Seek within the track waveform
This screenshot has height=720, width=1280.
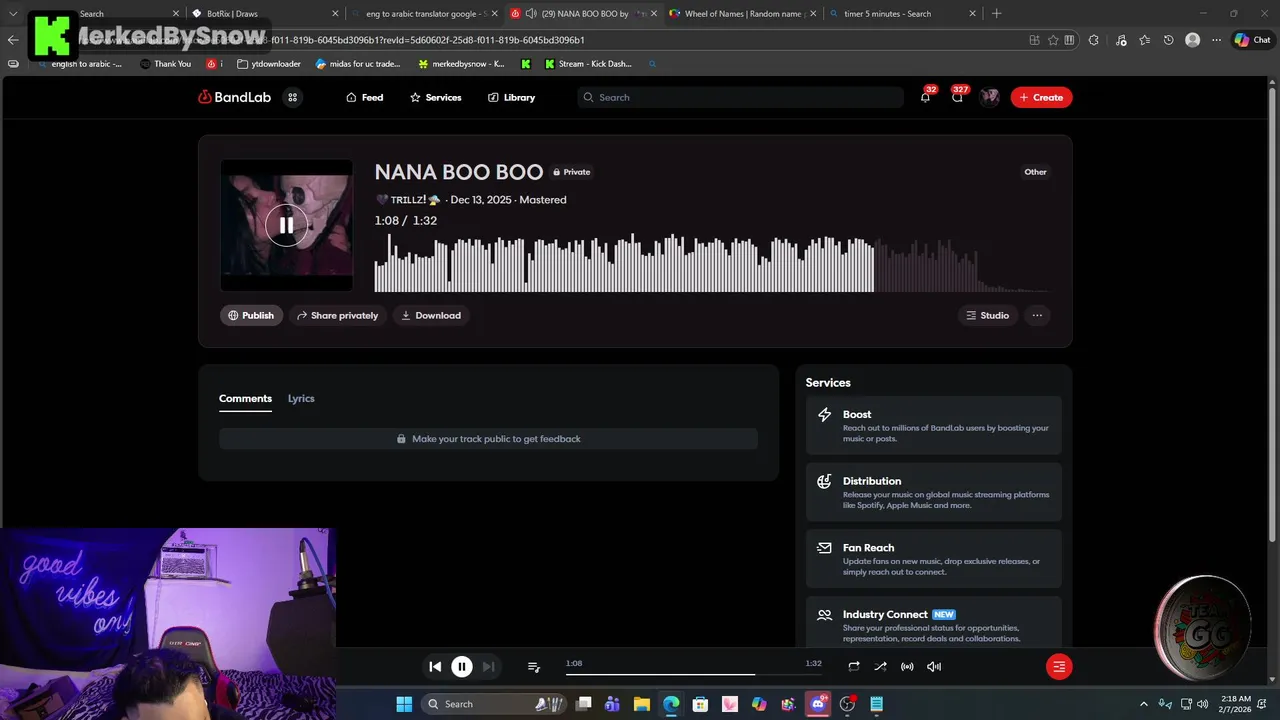[712, 263]
